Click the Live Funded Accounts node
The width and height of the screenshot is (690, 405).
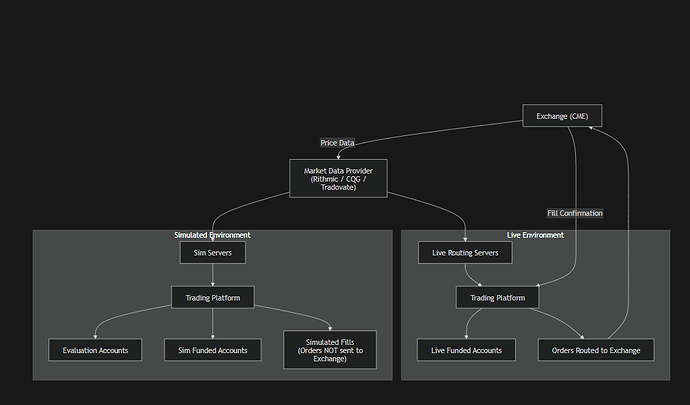(x=466, y=350)
